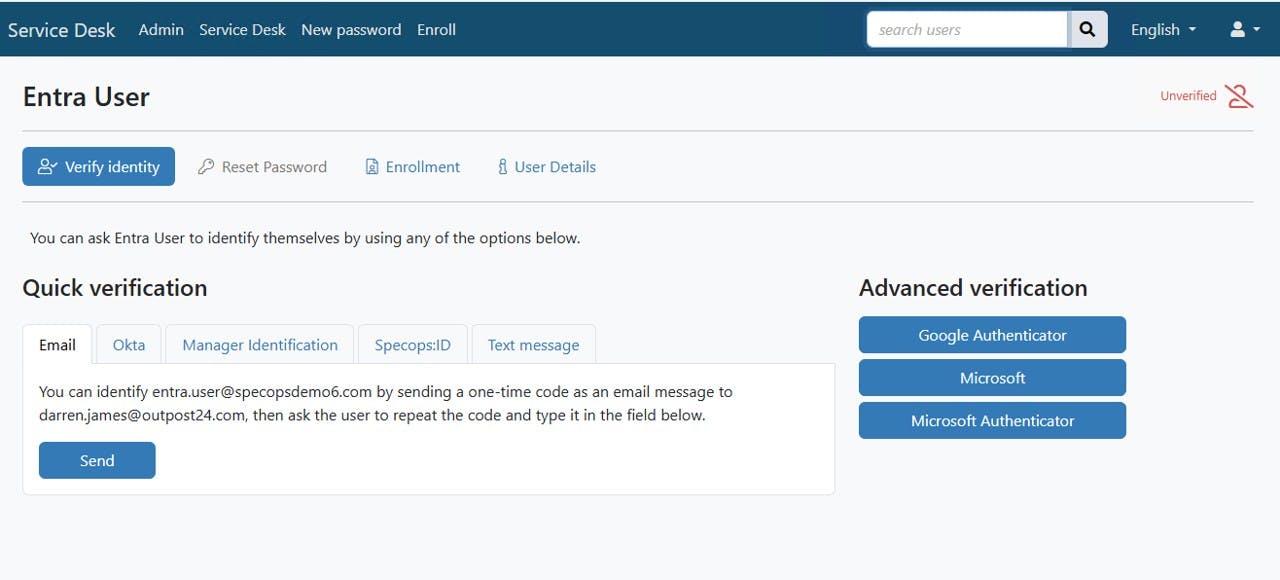Click the Service Desk logo text
This screenshot has height=580, width=1280.
coord(61,29)
